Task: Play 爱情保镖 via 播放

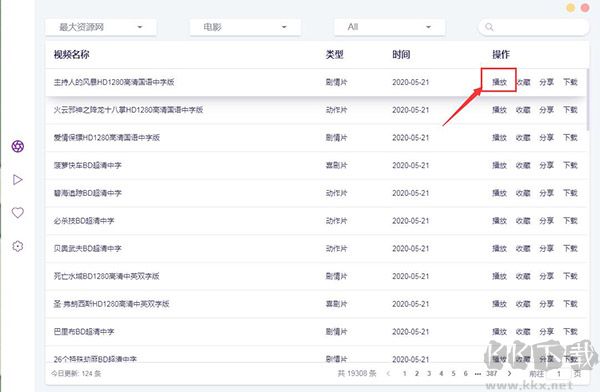Action: coord(499,137)
